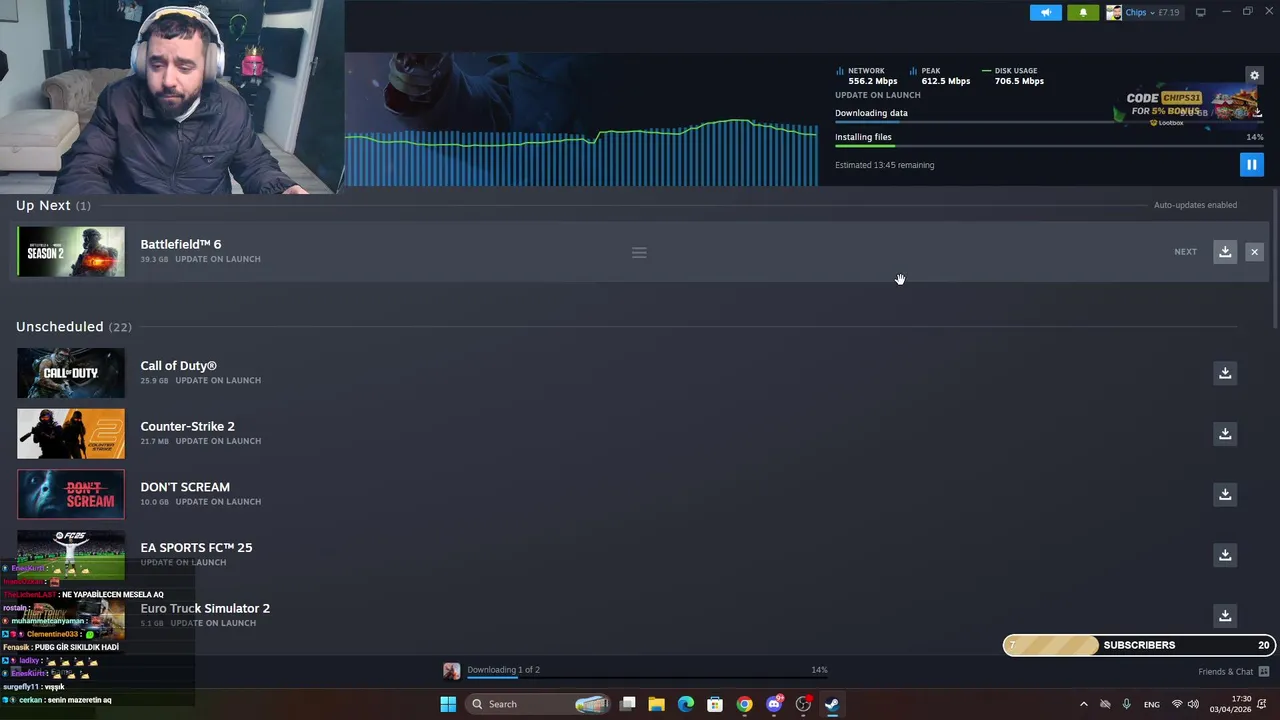The width and height of the screenshot is (1280, 720).
Task: Open the Battlefield 6 thumbnail
Action: coord(71,252)
